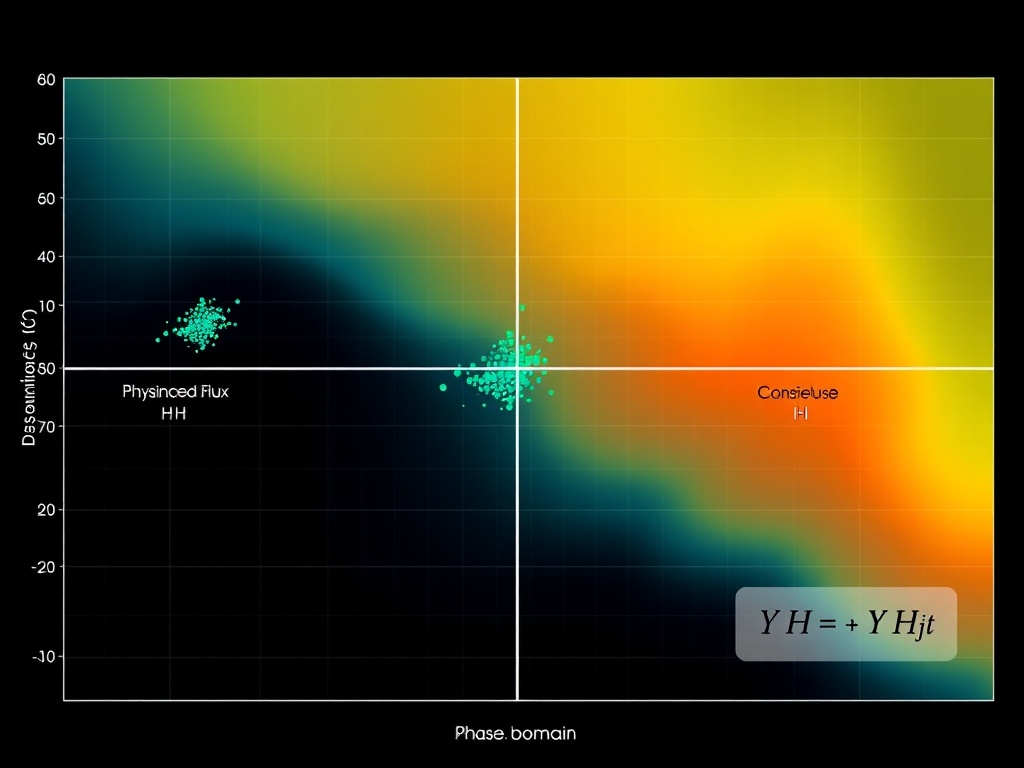
Task: Click the y-axis tick labeled -10
Action: point(42,657)
